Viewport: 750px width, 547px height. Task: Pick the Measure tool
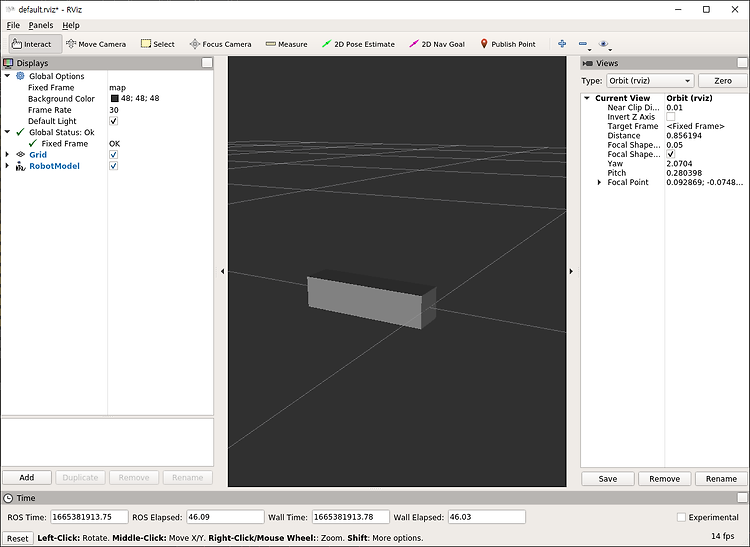[x=287, y=44]
